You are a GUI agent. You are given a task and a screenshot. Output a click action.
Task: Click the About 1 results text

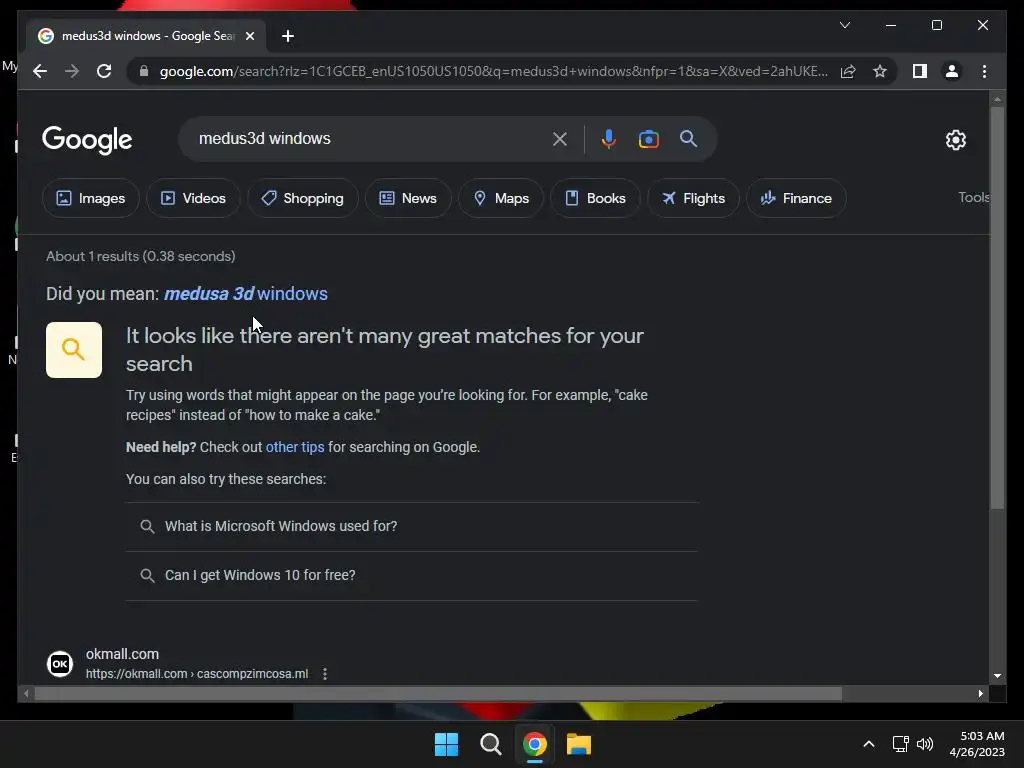[x=140, y=257]
